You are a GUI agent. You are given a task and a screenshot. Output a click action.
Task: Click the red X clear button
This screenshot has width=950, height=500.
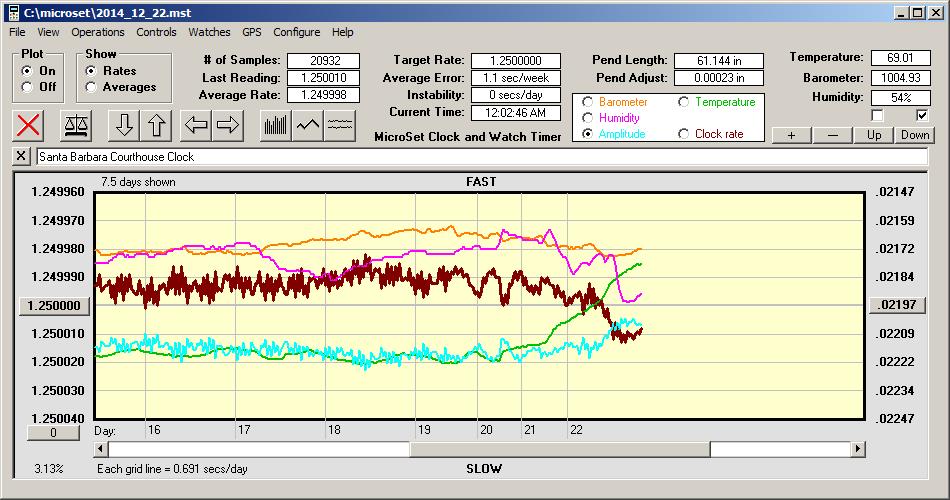tap(28, 125)
